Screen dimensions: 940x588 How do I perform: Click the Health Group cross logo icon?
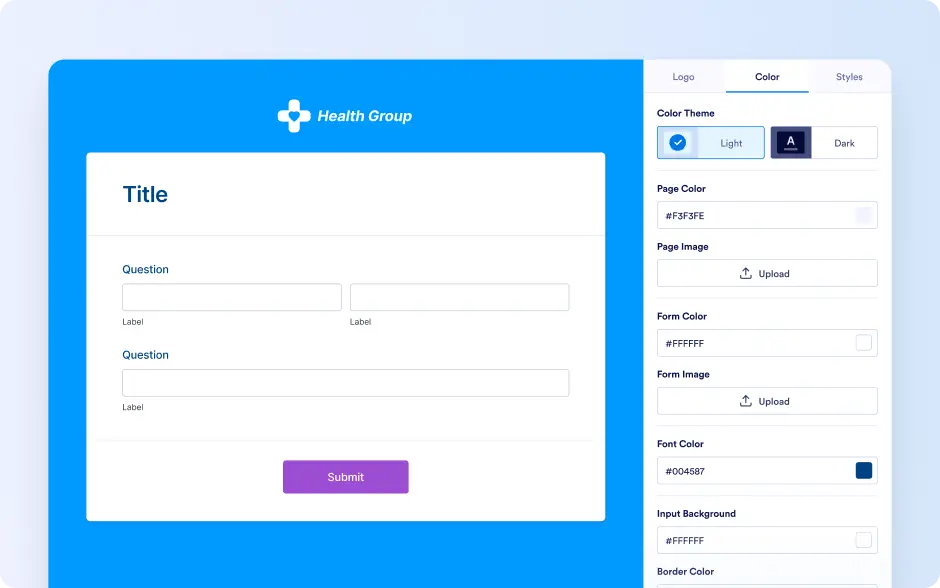294,116
